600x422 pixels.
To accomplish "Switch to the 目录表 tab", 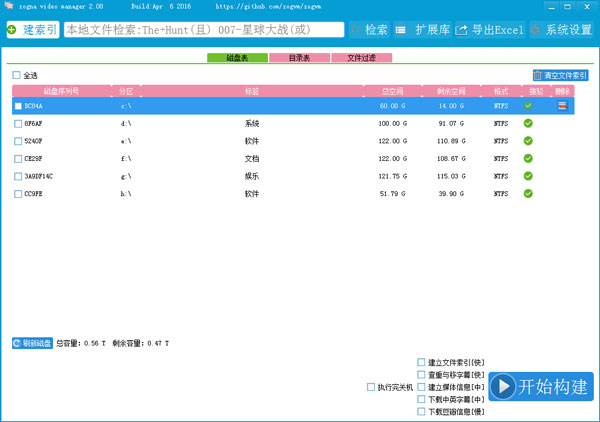I will point(299,58).
